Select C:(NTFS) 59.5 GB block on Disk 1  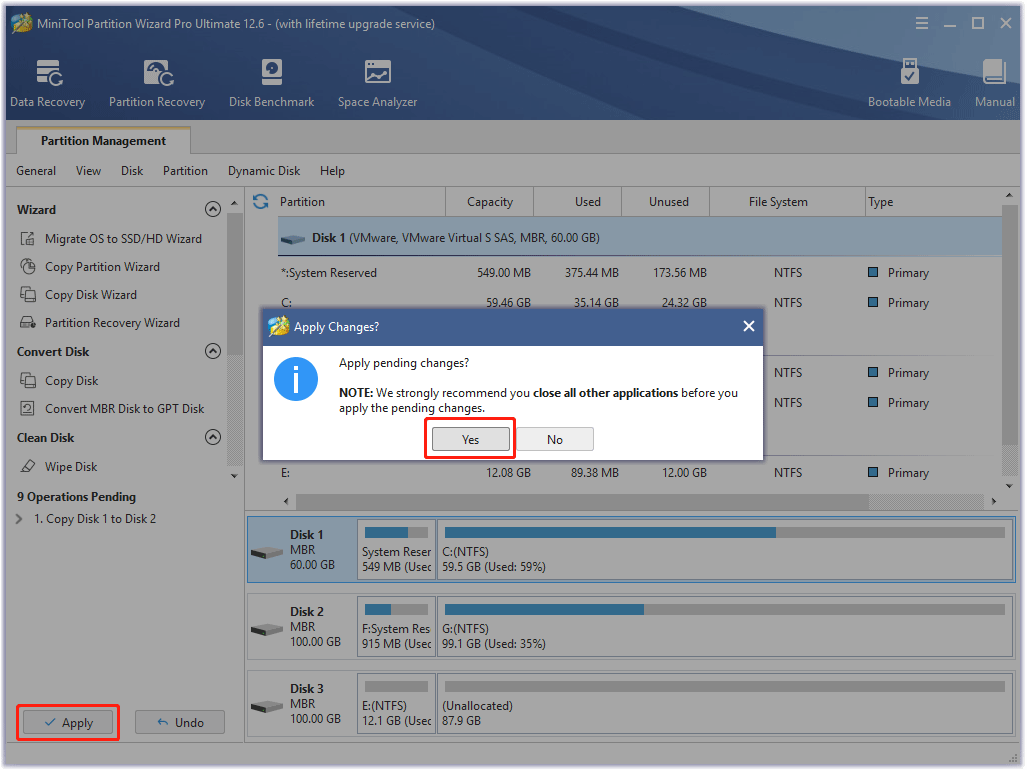(726, 549)
